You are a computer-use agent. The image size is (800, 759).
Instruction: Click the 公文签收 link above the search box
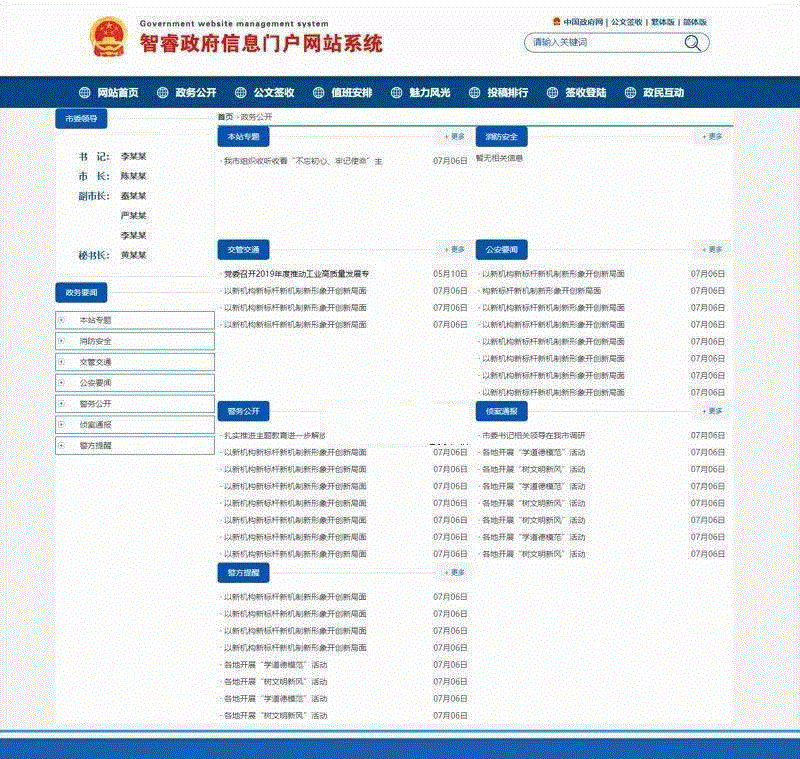pos(627,22)
